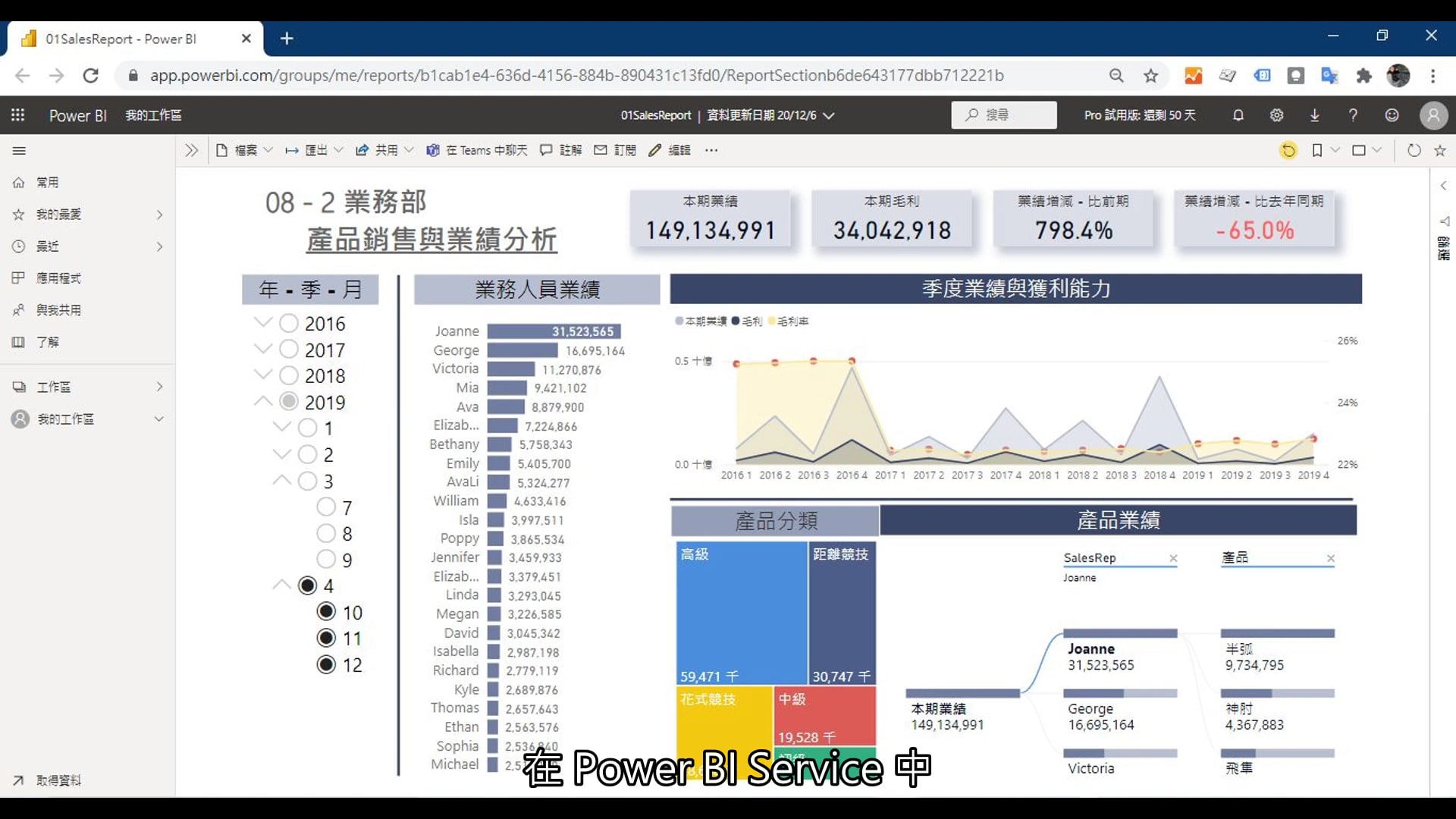The width and height of the screenshot is (1456, 819).
Task: Click the reset to default undo icon
Action: (x=1288, y=150)
